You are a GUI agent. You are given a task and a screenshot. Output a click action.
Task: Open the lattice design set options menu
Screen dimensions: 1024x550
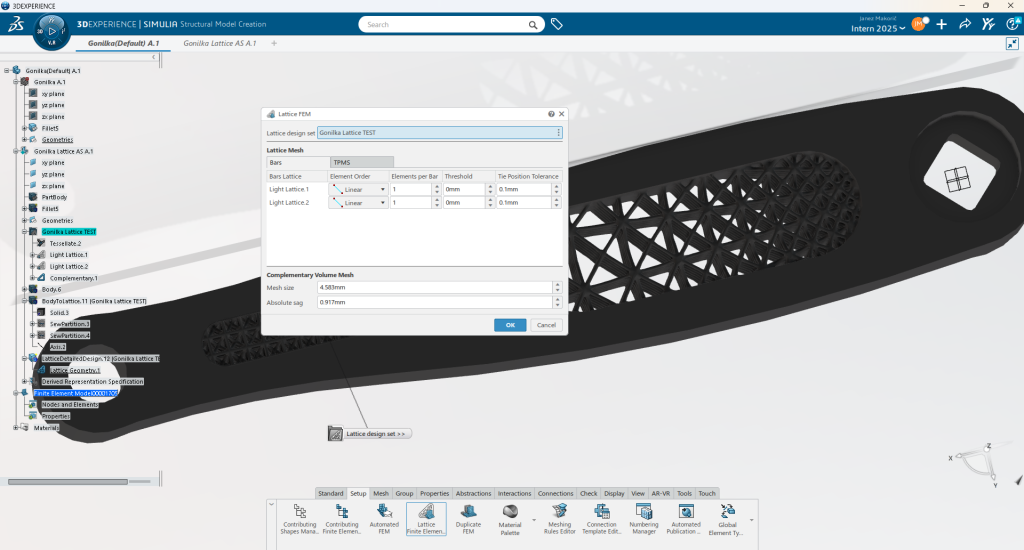(x=558, y=133)
